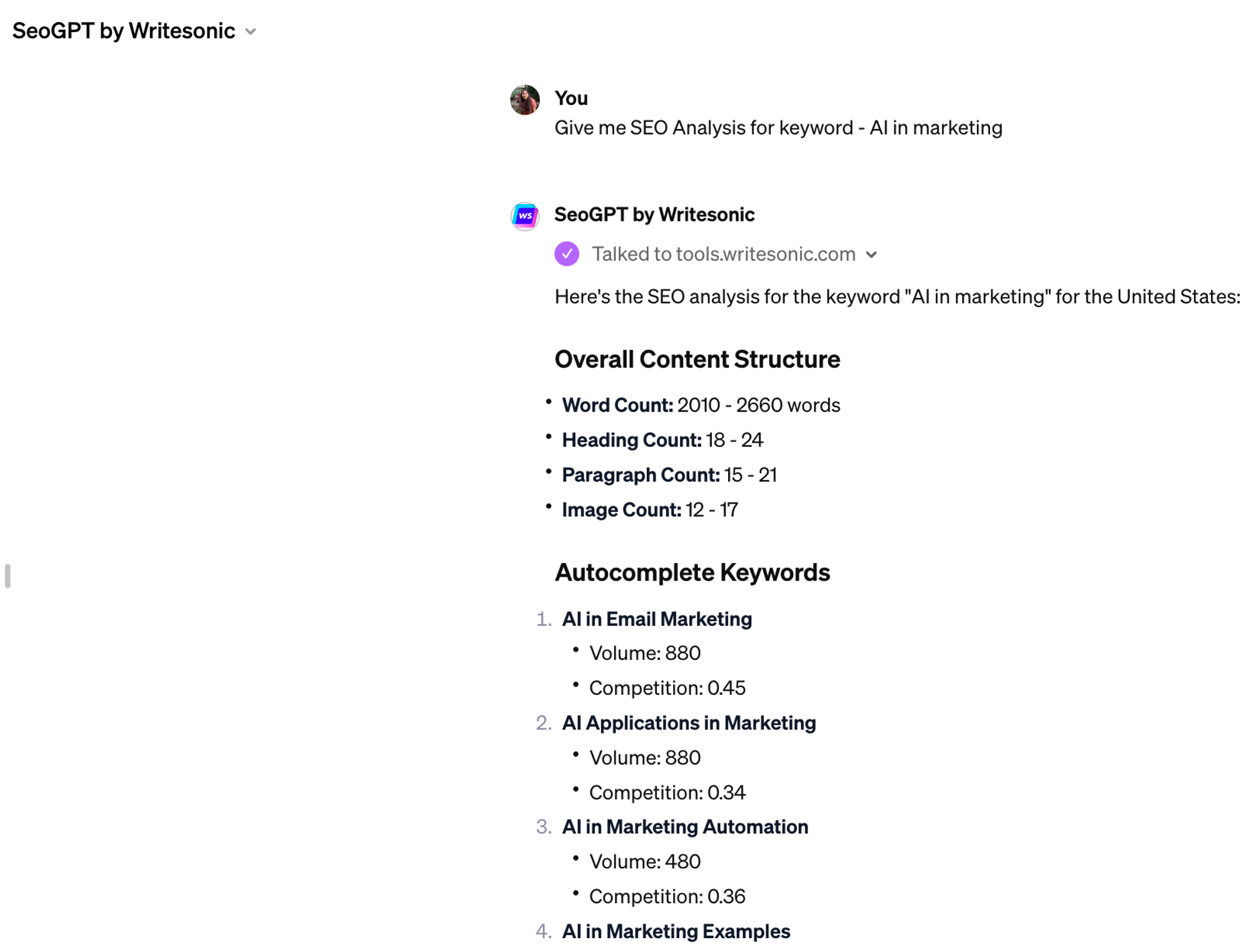
Task: Click the Autocomplete Keywords heading
Action: [x=692, y=572]
